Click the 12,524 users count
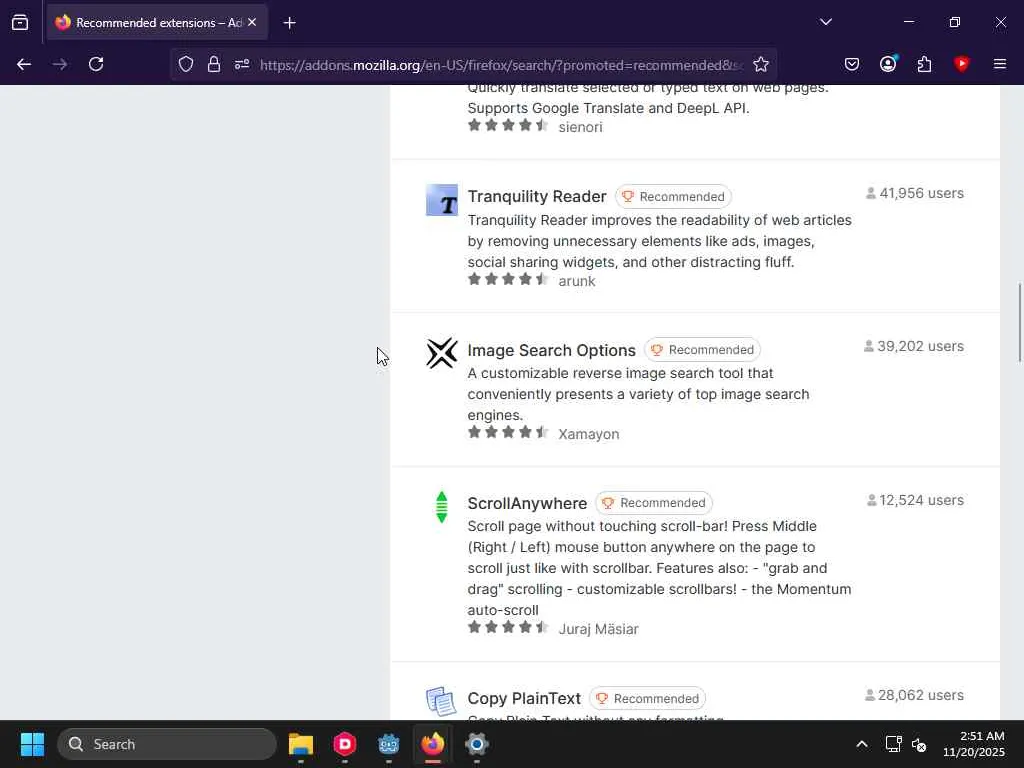Screen dimensions: 1024x768 tap(915, 500)
